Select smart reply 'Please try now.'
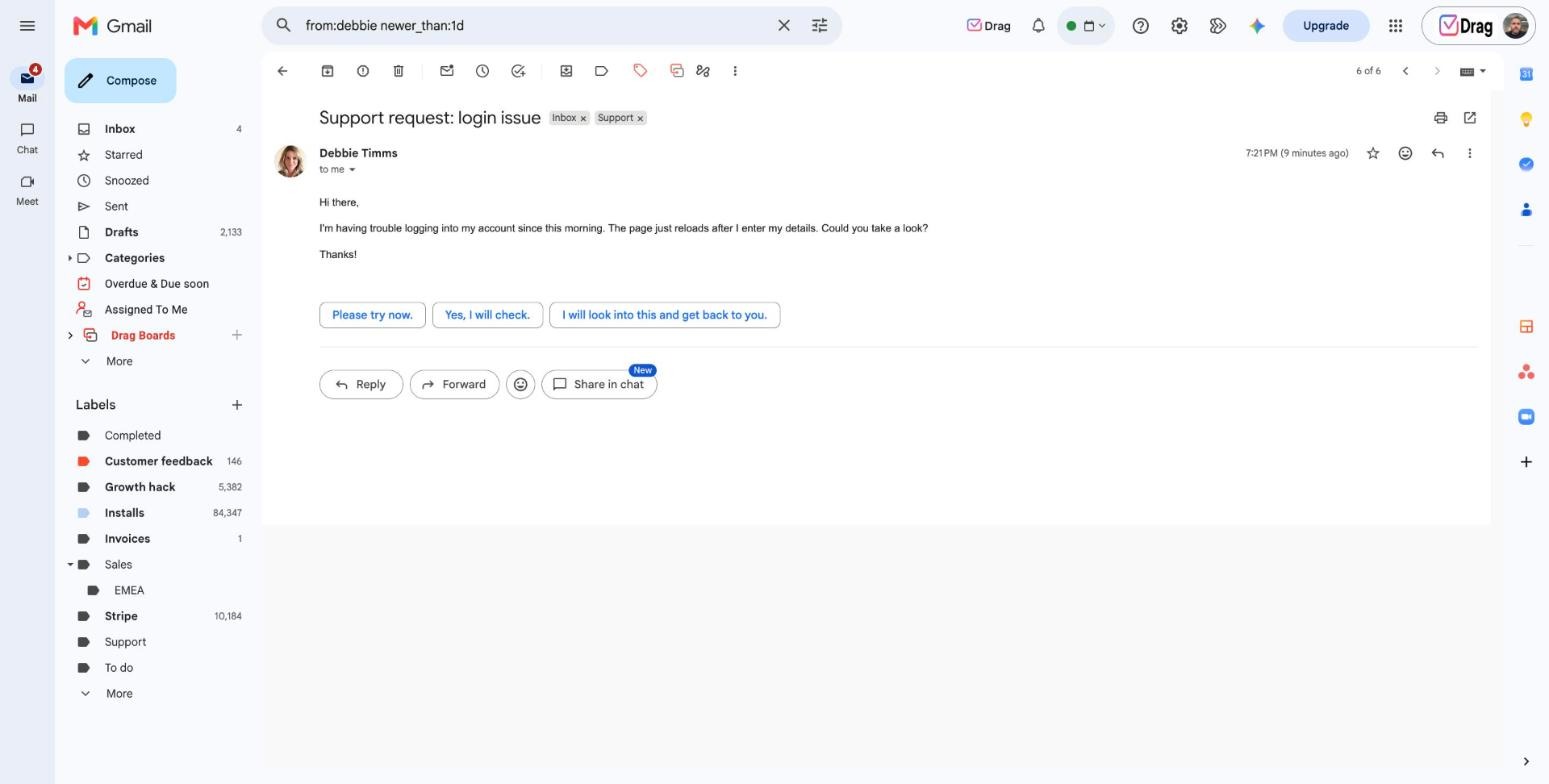Image resolution: width=1549 pixels, height=784 pixels. (372, 315)
